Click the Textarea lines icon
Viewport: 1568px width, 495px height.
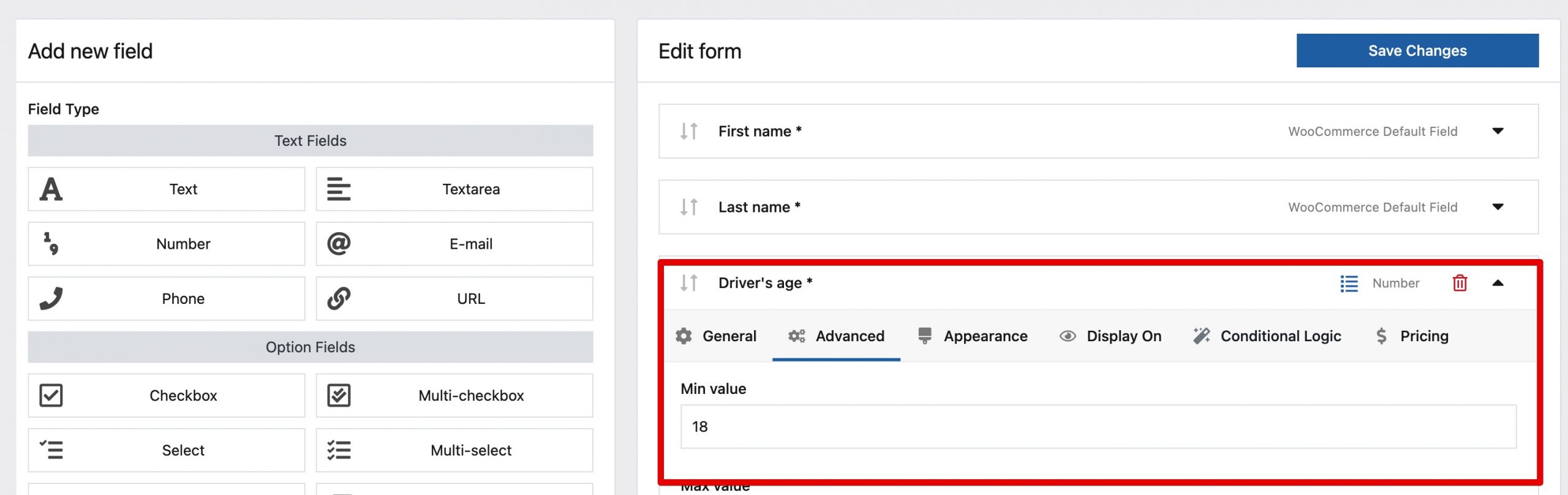point(339,189)
